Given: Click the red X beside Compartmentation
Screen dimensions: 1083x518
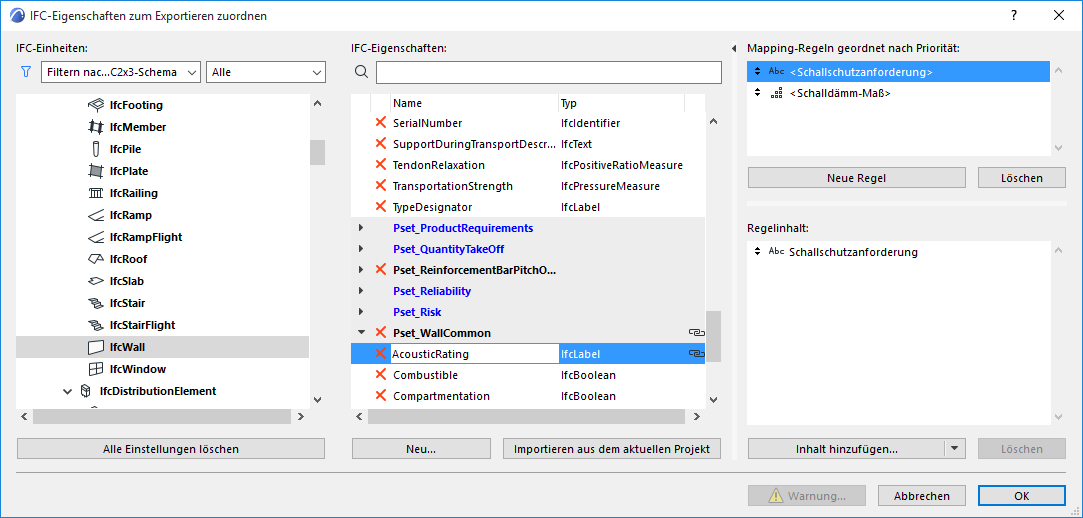Looking at the screenshot, I should tap(381, 396).
